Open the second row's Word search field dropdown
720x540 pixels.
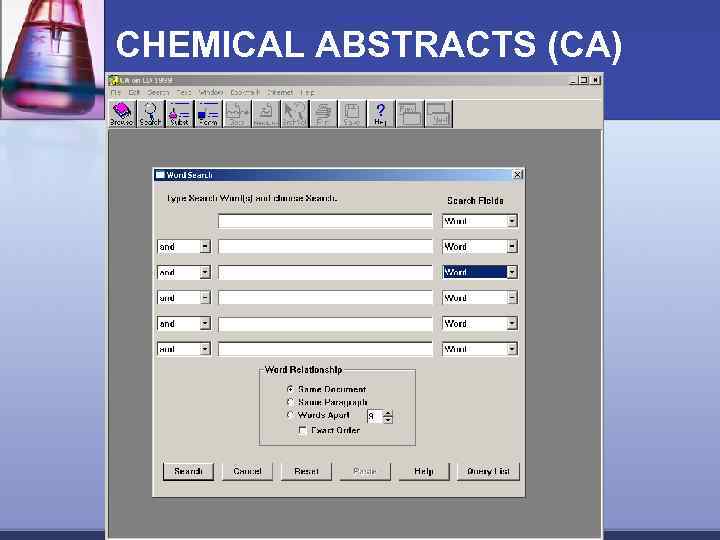tap(512, 247)
